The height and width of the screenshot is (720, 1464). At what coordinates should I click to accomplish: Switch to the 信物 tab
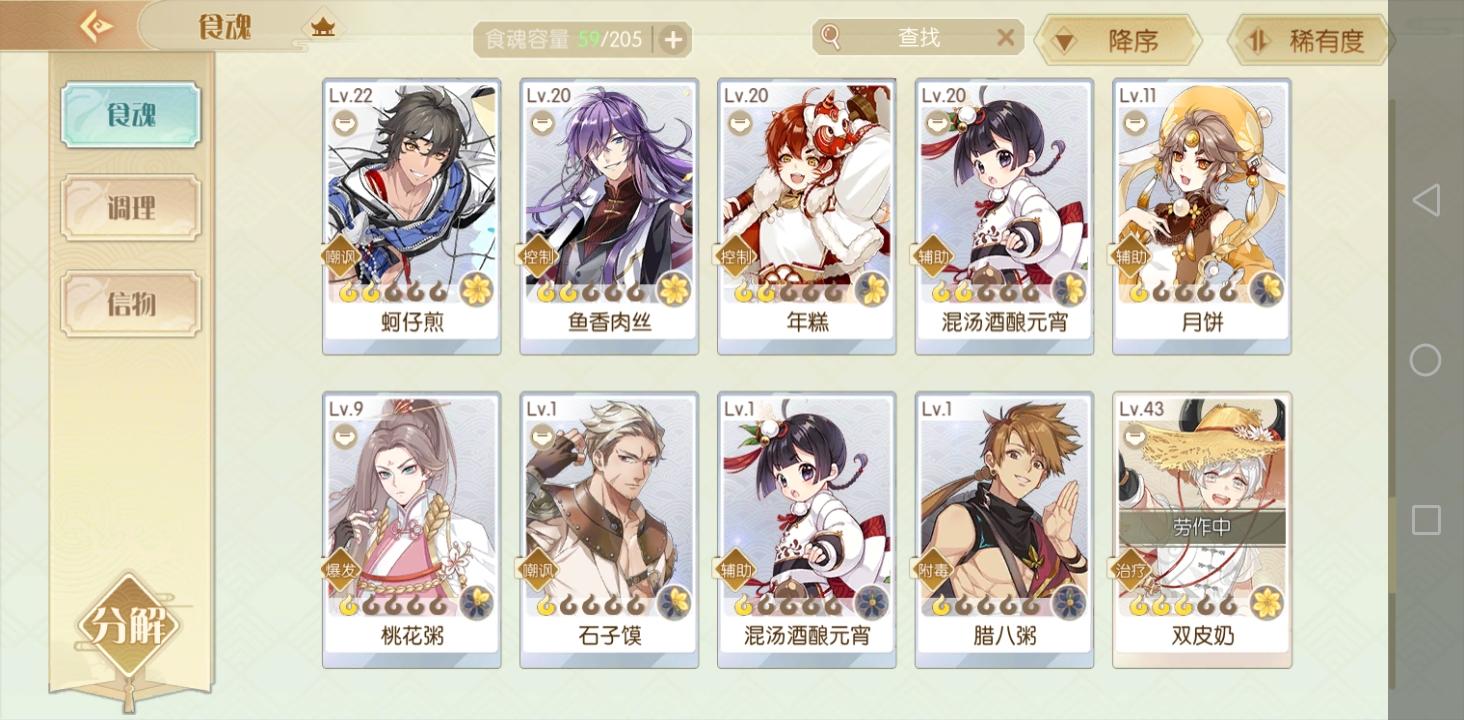pos(131,303)
